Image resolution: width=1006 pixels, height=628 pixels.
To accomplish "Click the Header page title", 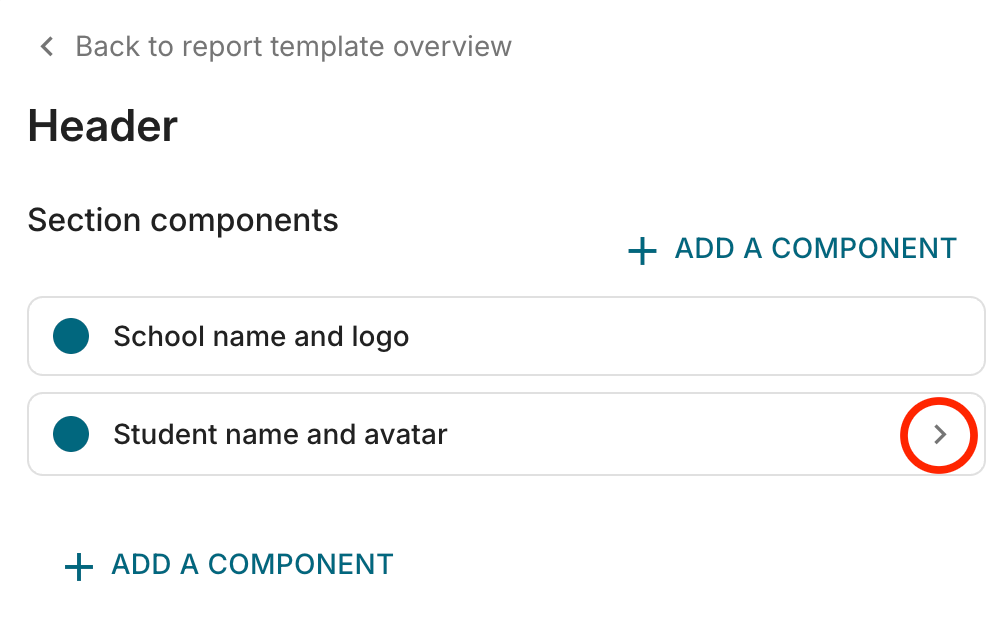I will 103,126.
